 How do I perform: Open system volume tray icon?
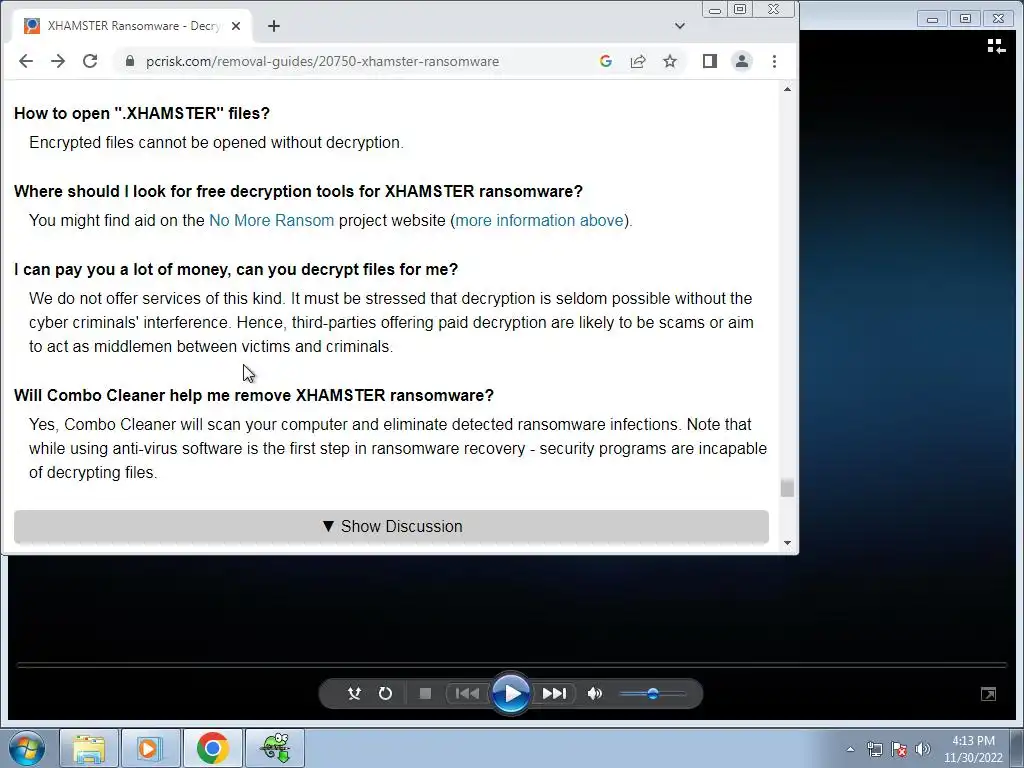[923, 749]
